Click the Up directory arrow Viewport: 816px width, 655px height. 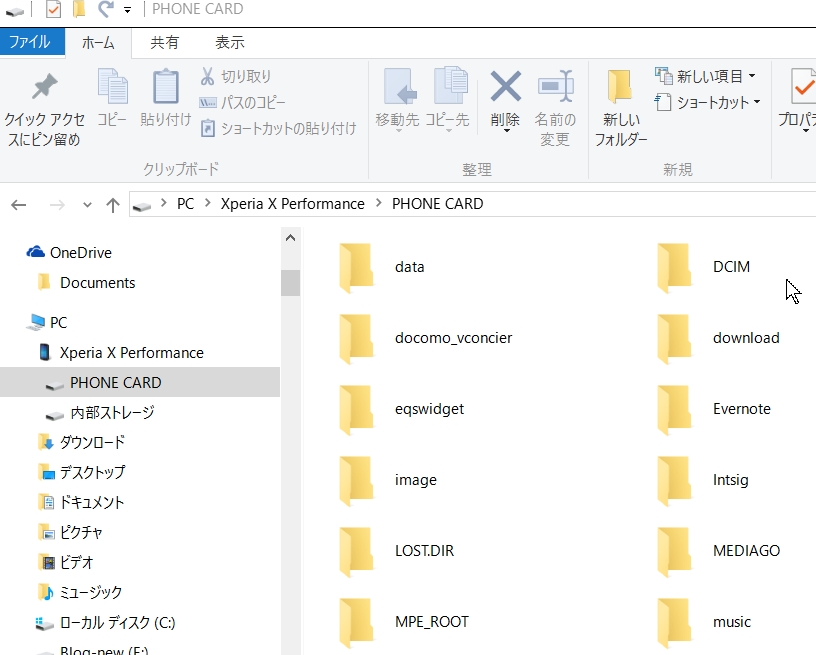point(113,204)
